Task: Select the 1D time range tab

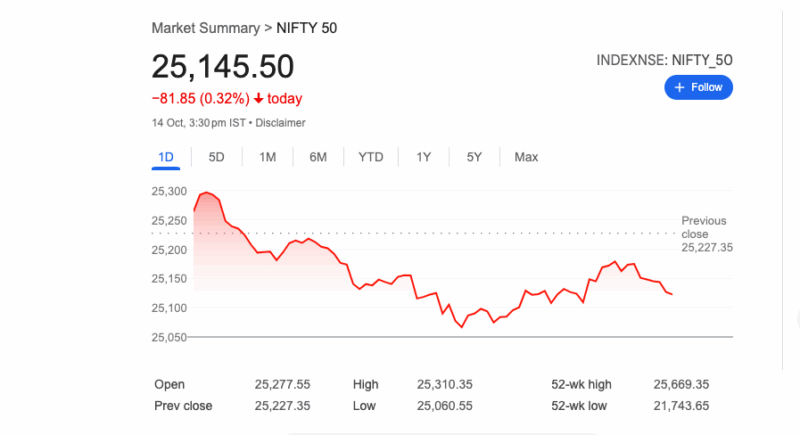Action: (166, 157)
